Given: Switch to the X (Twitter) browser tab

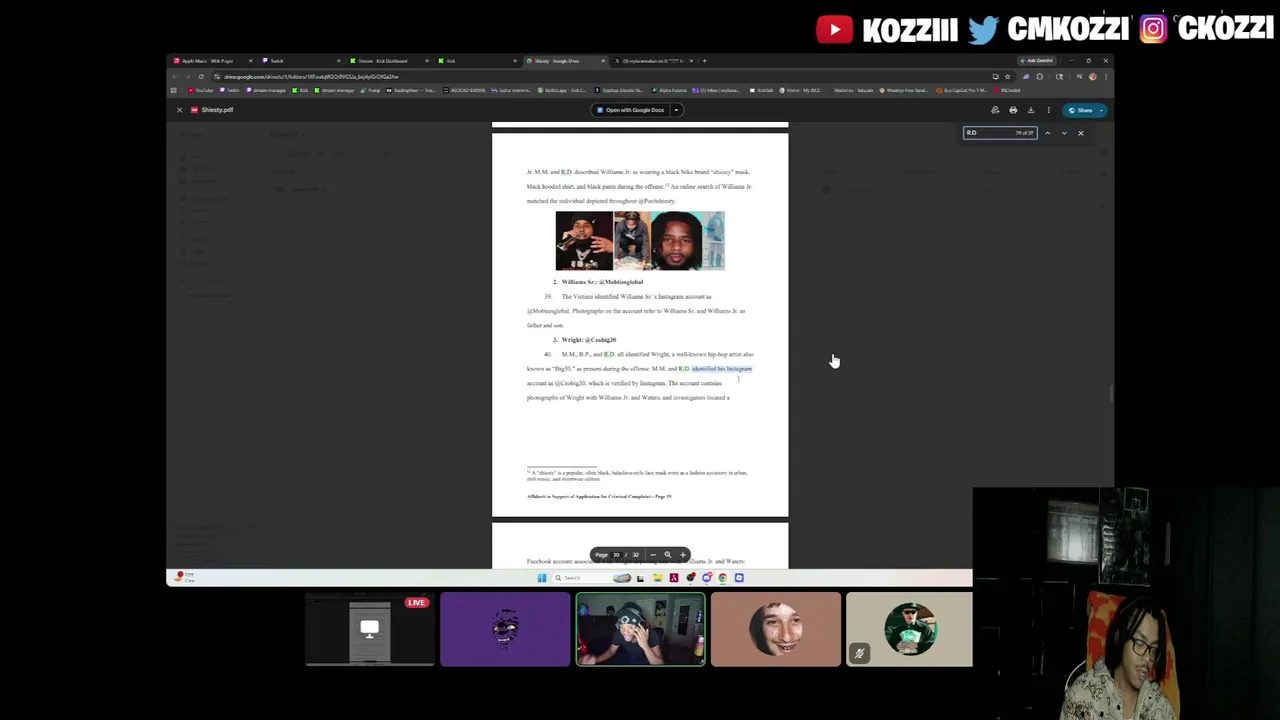Looking at the screenshot, I should pyautogui.click(x=653, y=61).
